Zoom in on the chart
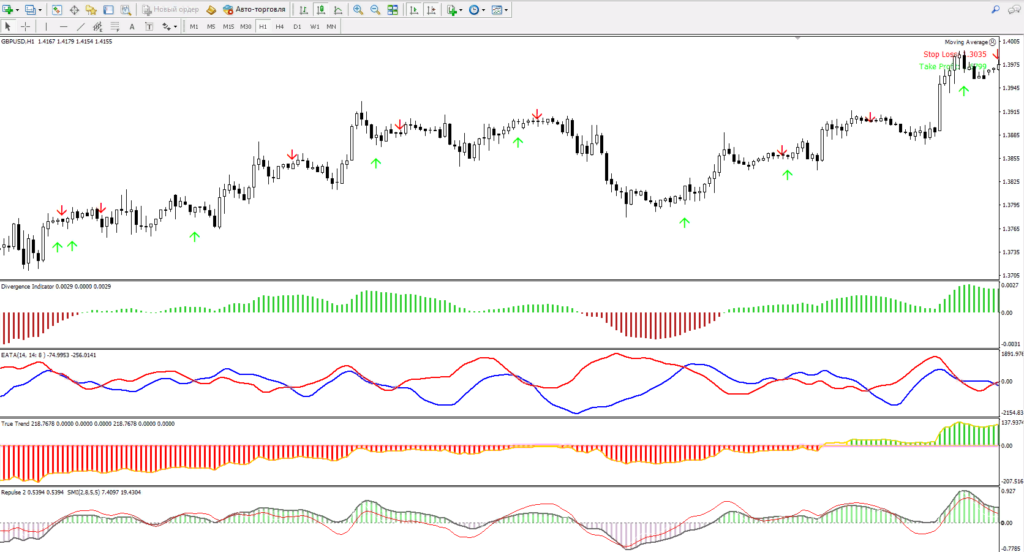The width and height of the screenshot is (1024, 552). pyautogui.click(x=358, y=9)
